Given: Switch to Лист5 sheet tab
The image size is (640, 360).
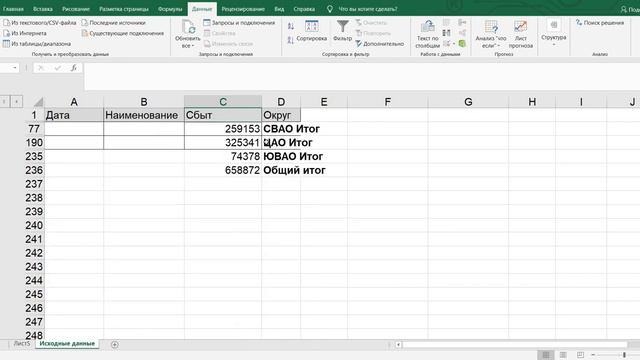Looking at the screenshot, I should pos(22,344).
